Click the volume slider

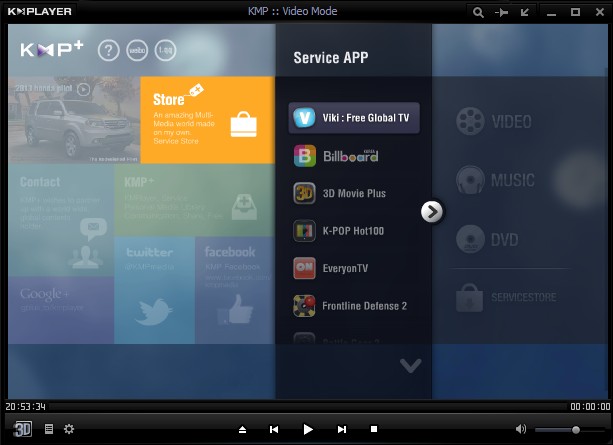click(x=569, y=430)
